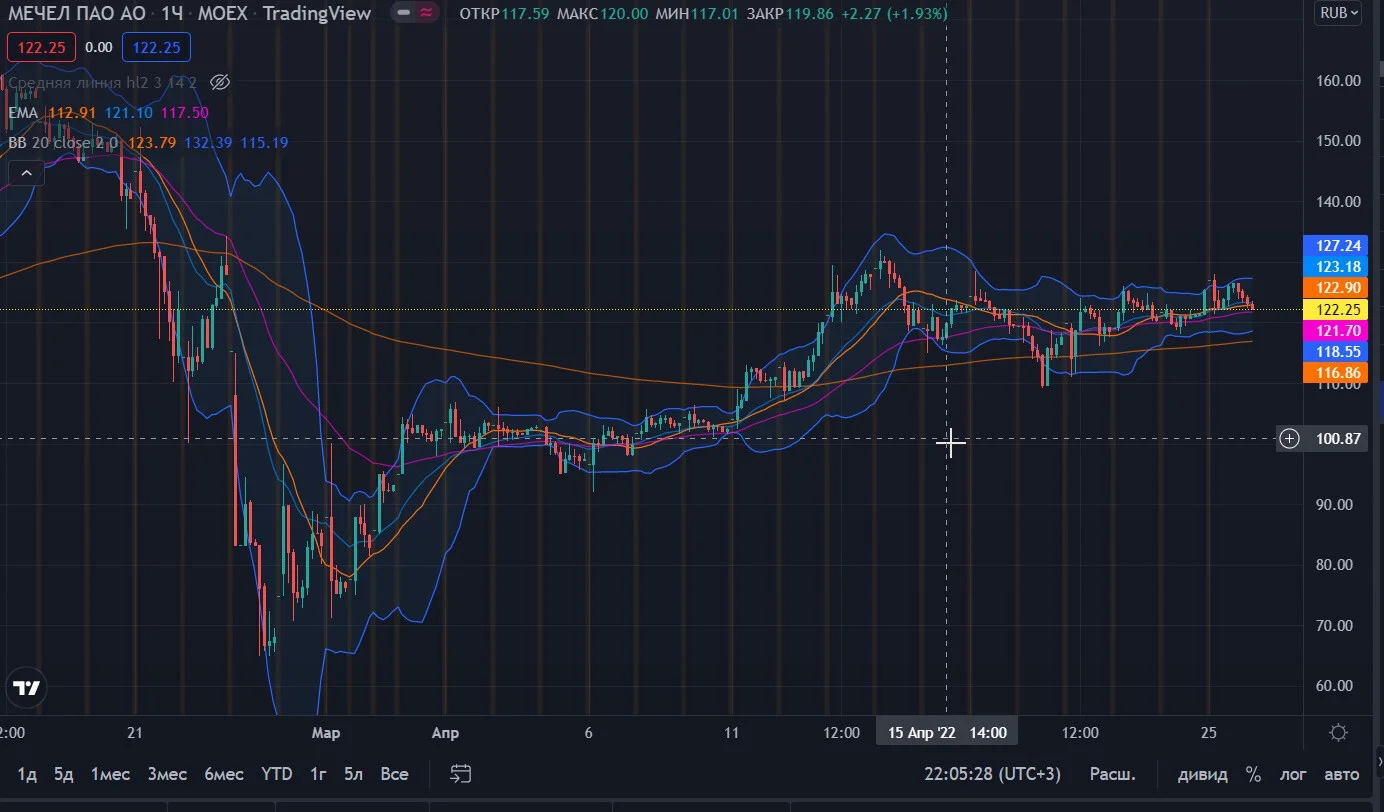The image size is (1384, 812).
Task: Select the 1д time range
Action: 27,774
